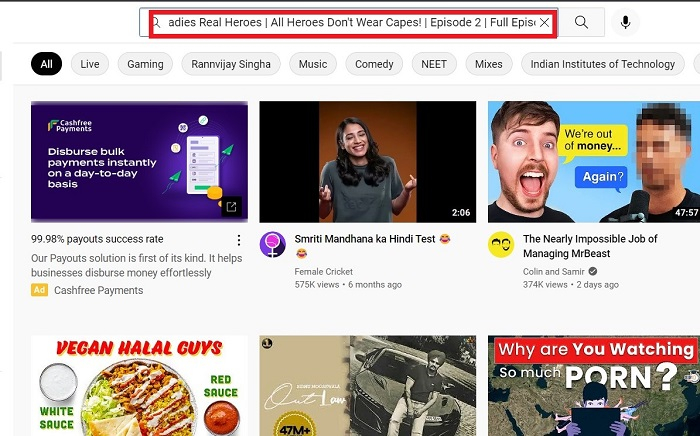This screenshot has width=700, height=436.
Task: Select the NEET filter chip
Action: (x=434, y=64)
